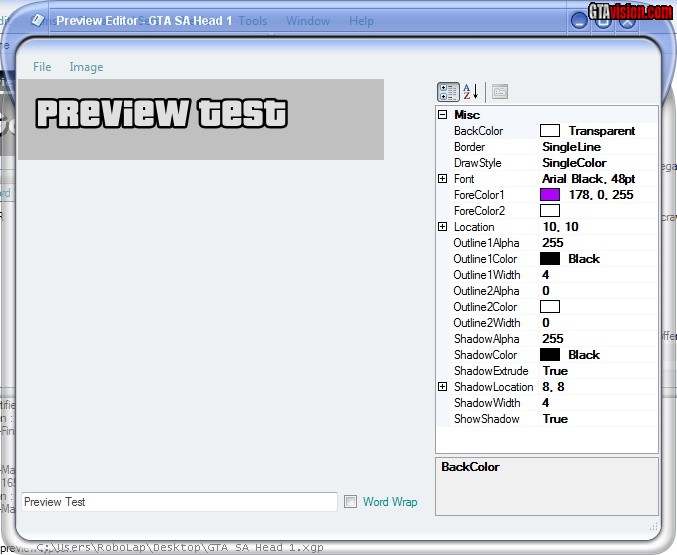Expand the ShadowLocation property
Image resolution: width=677 pixels, height=555 pixels.
coord(442,387)
